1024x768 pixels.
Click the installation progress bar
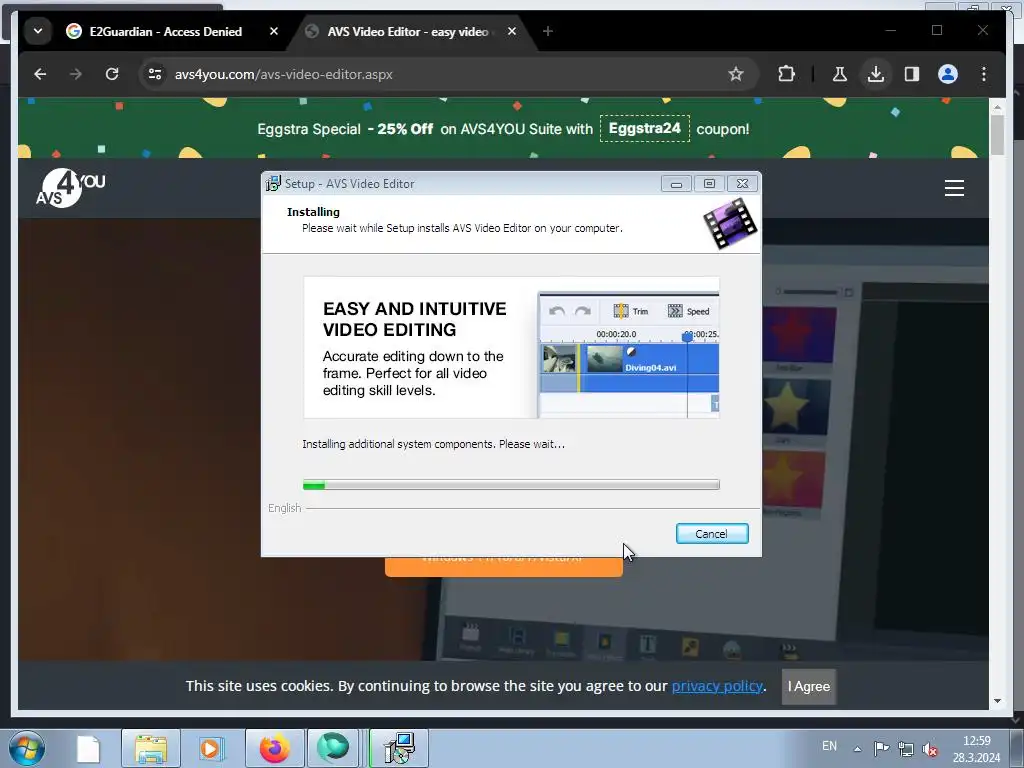tap(511, 485)
